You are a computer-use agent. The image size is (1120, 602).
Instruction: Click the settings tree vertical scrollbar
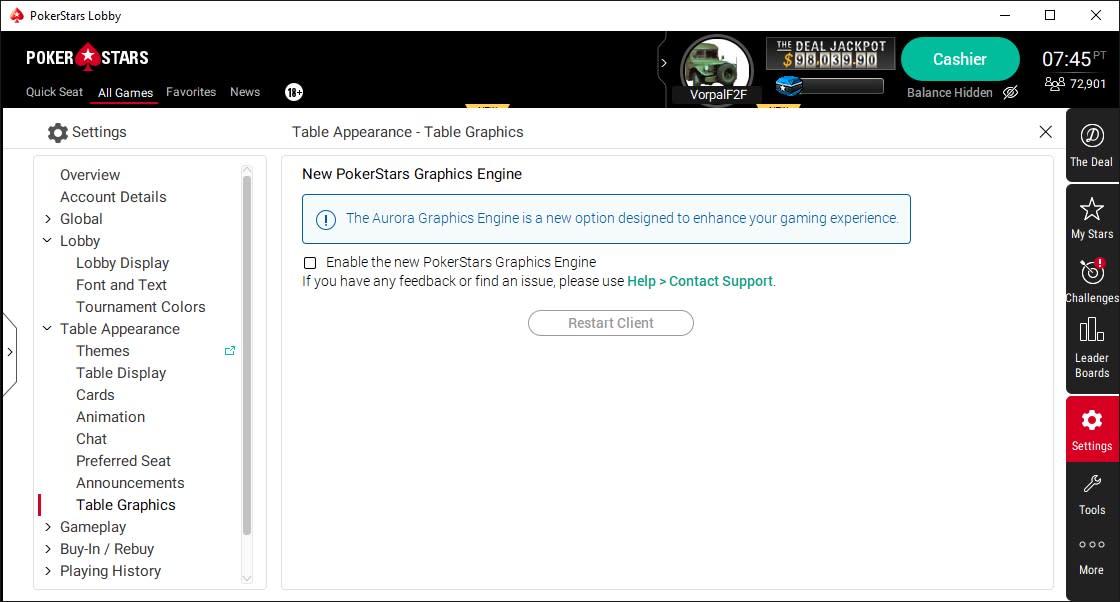247,355
